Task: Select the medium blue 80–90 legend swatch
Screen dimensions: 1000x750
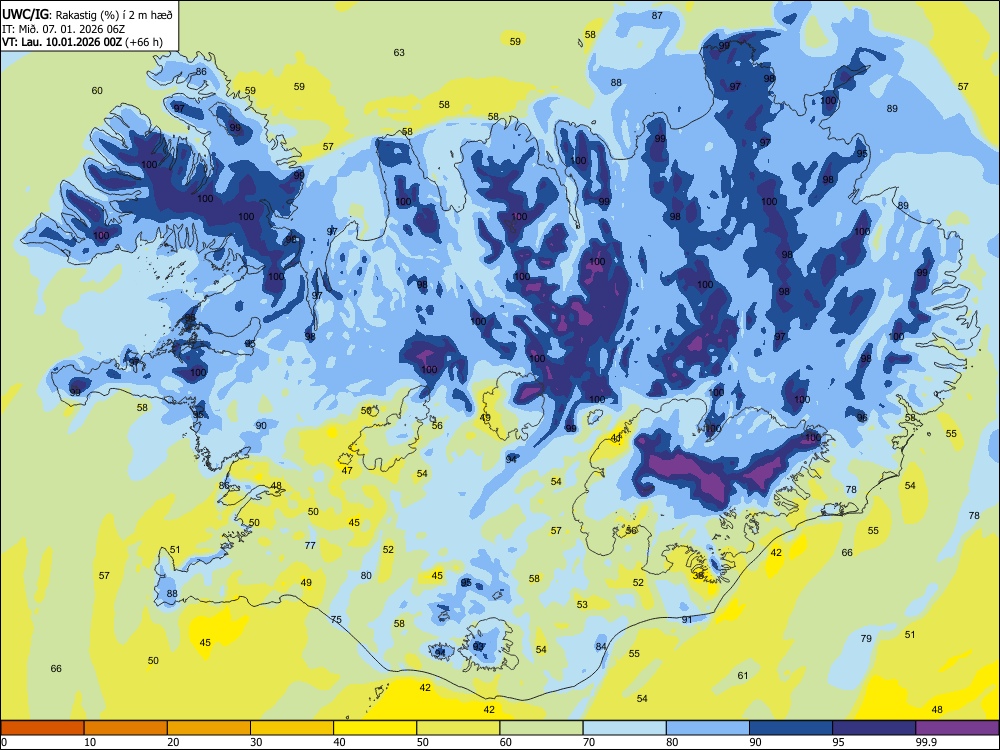Action: (708, 728)
